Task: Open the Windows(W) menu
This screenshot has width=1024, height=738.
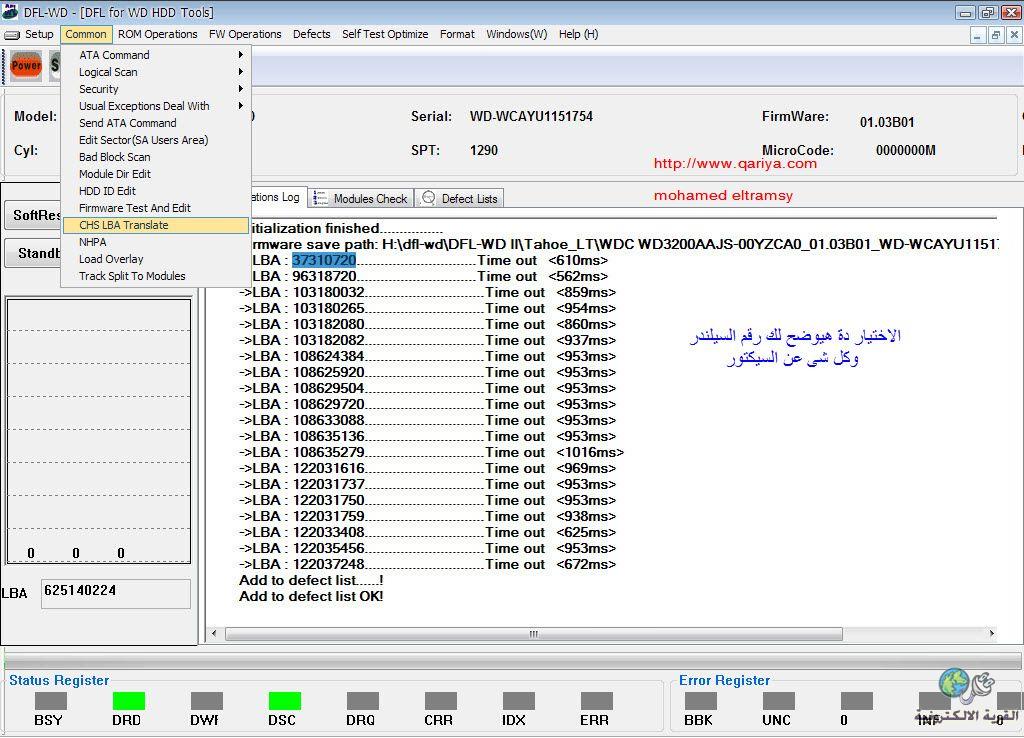Action: 517,34
